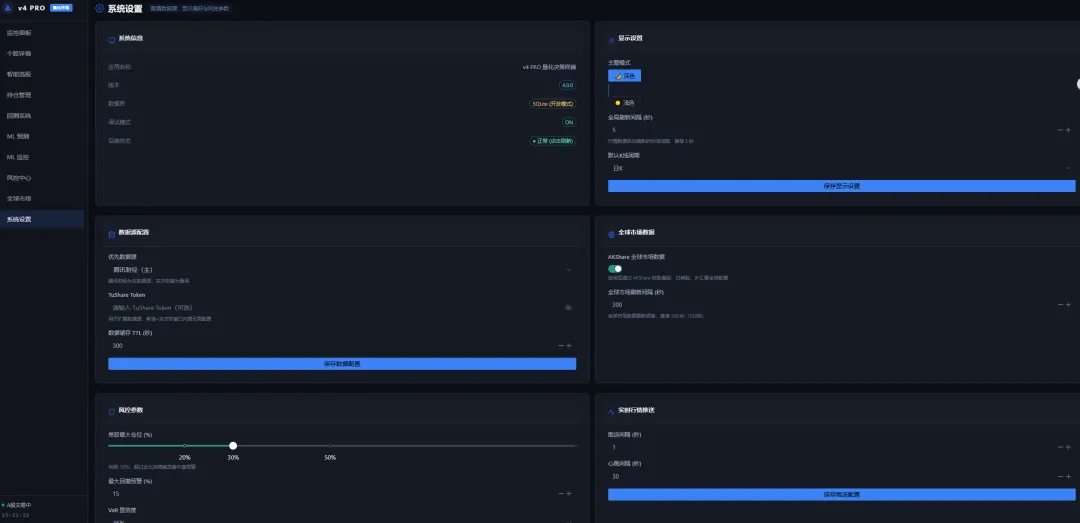Open 监控面板 in the sidebar
The height and width of the screenshot is (523, 1080).
pyautogui.click(x=42, y=32)
